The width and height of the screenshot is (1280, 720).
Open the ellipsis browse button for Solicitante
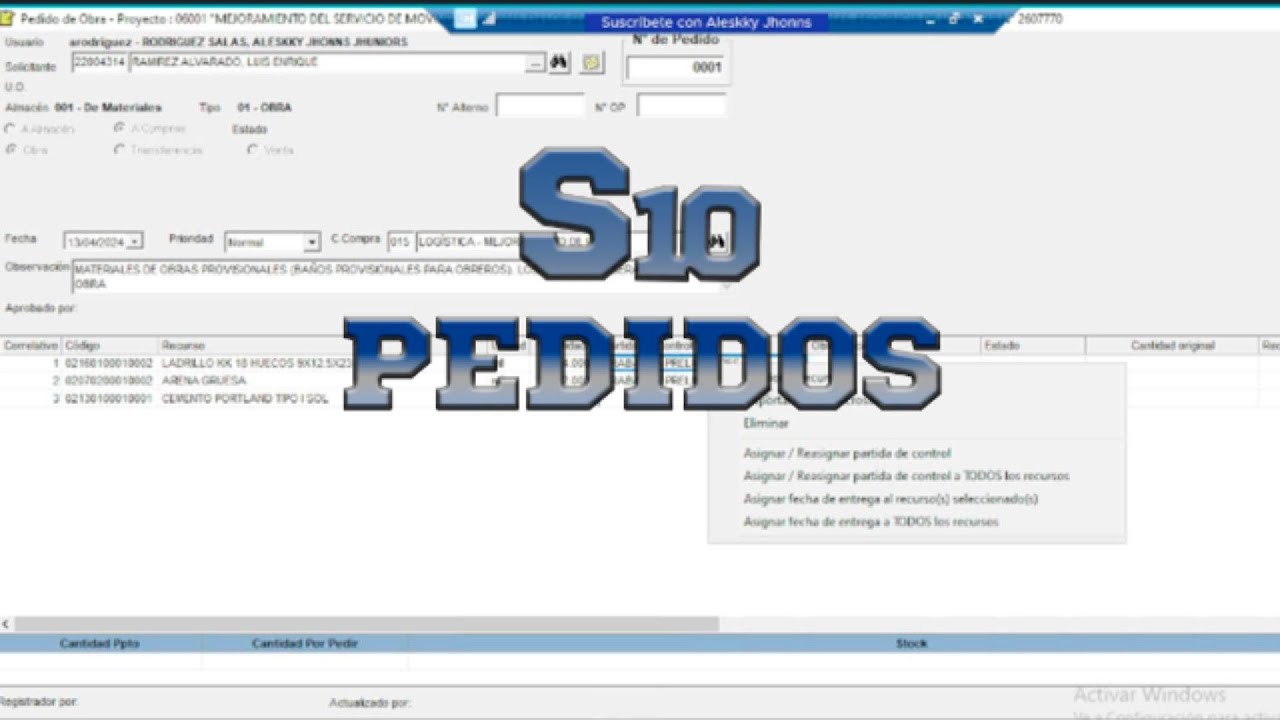click(x=536, y=63)
